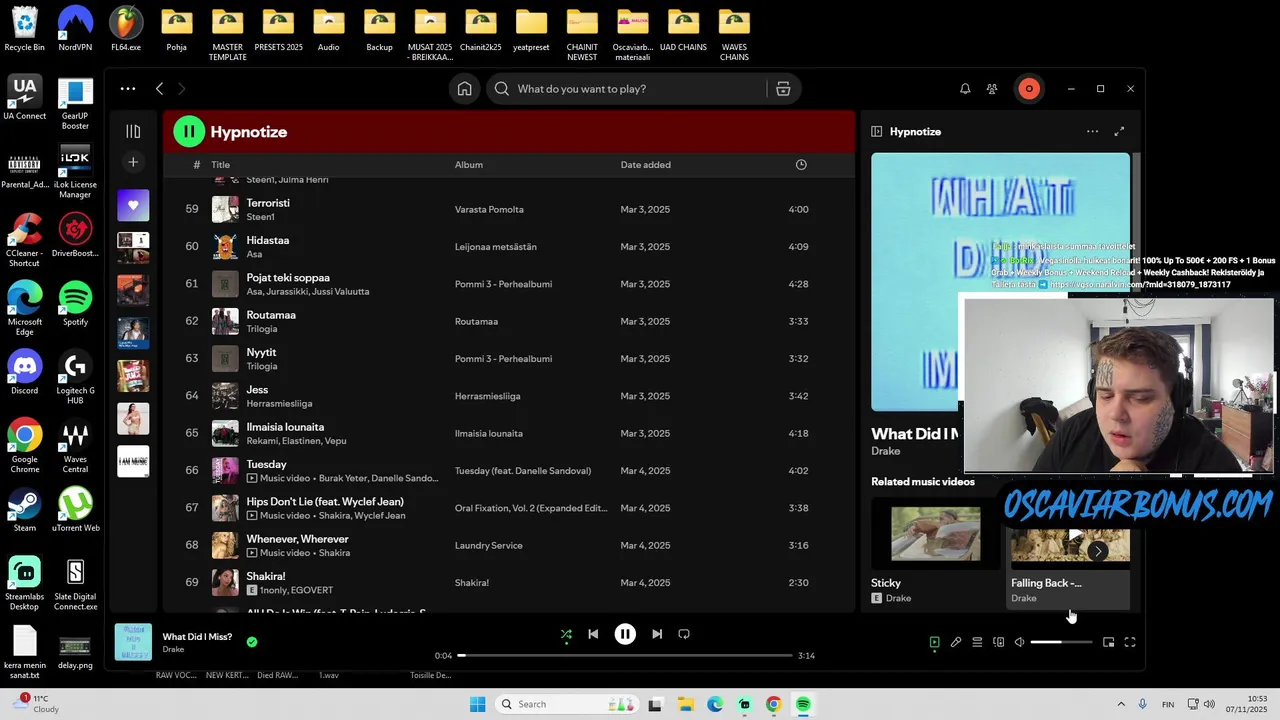The image size is (1280, 720).
Task: Select the Routamaa track row
Action: [510, 321]
